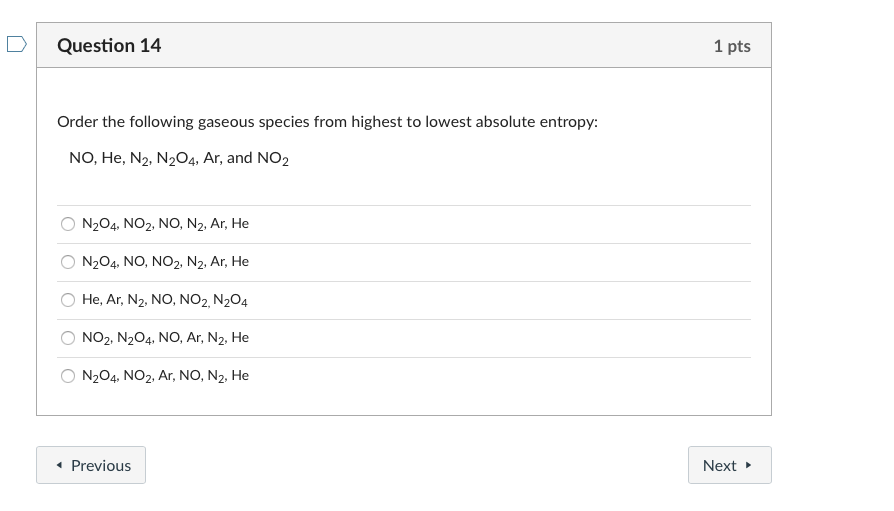
Task: Click the species list starting with NO, He
Action: tap(179, 159)
